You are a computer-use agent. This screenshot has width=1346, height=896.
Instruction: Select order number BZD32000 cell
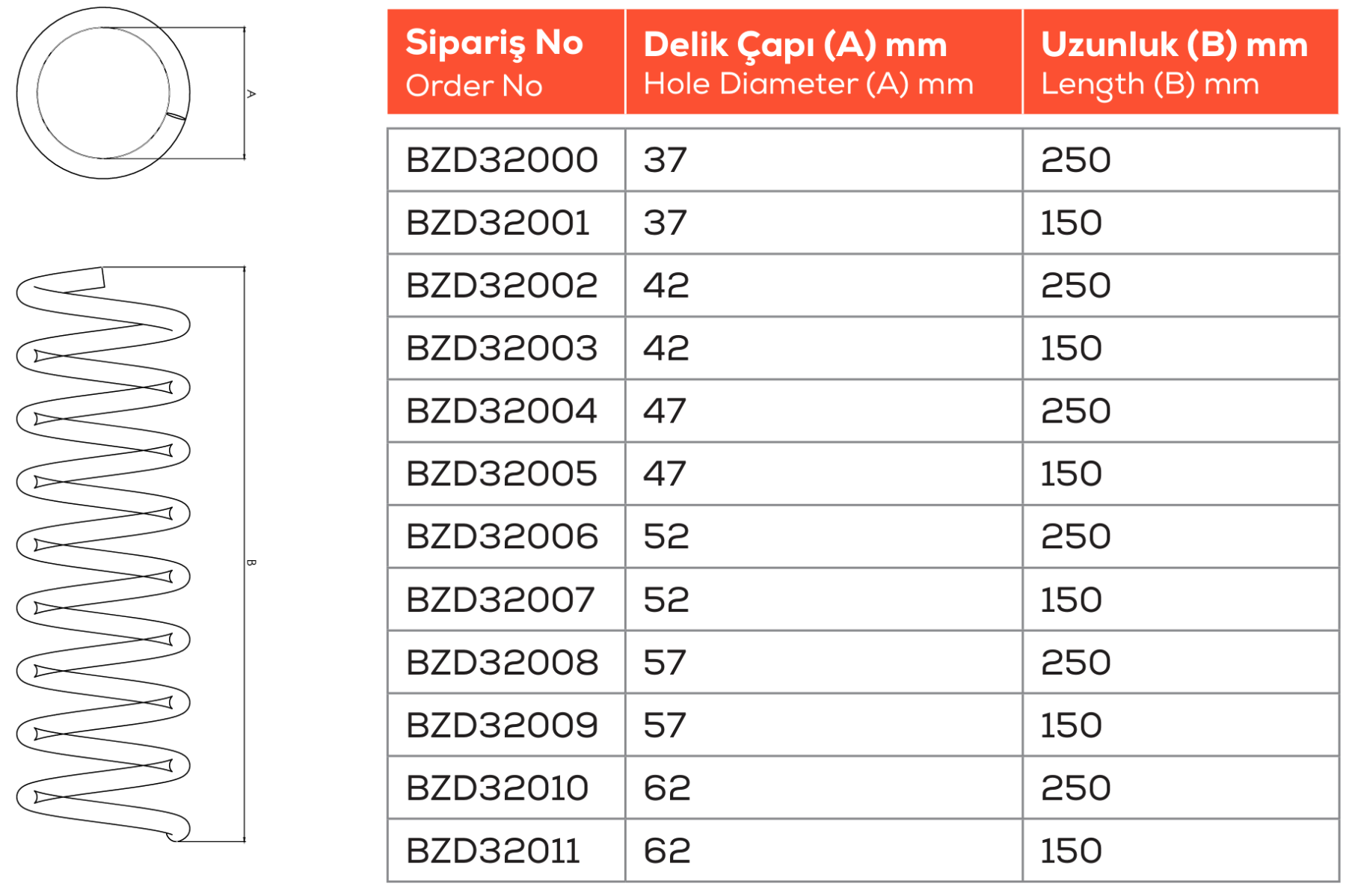(x=502, y=160)
